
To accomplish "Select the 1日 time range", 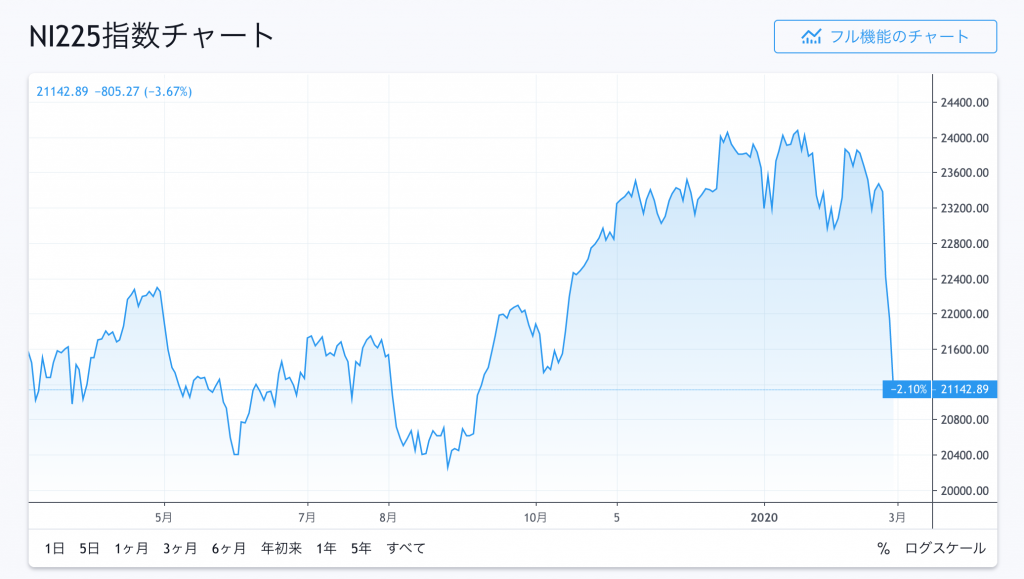I will coord(54,548).
